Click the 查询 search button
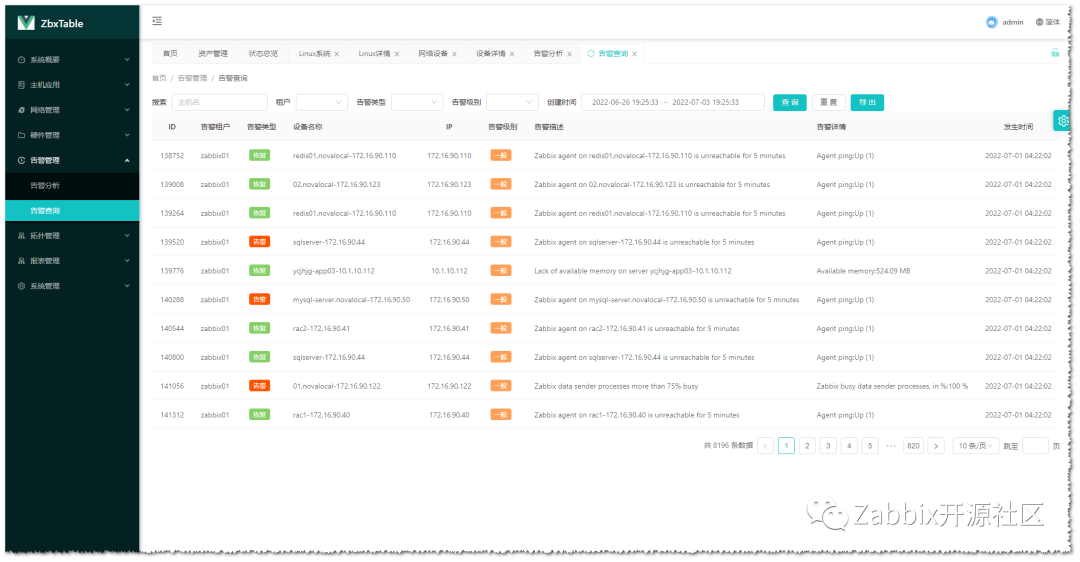The width and height of the screenshot is (1080, 562). [x=790, y=102]
